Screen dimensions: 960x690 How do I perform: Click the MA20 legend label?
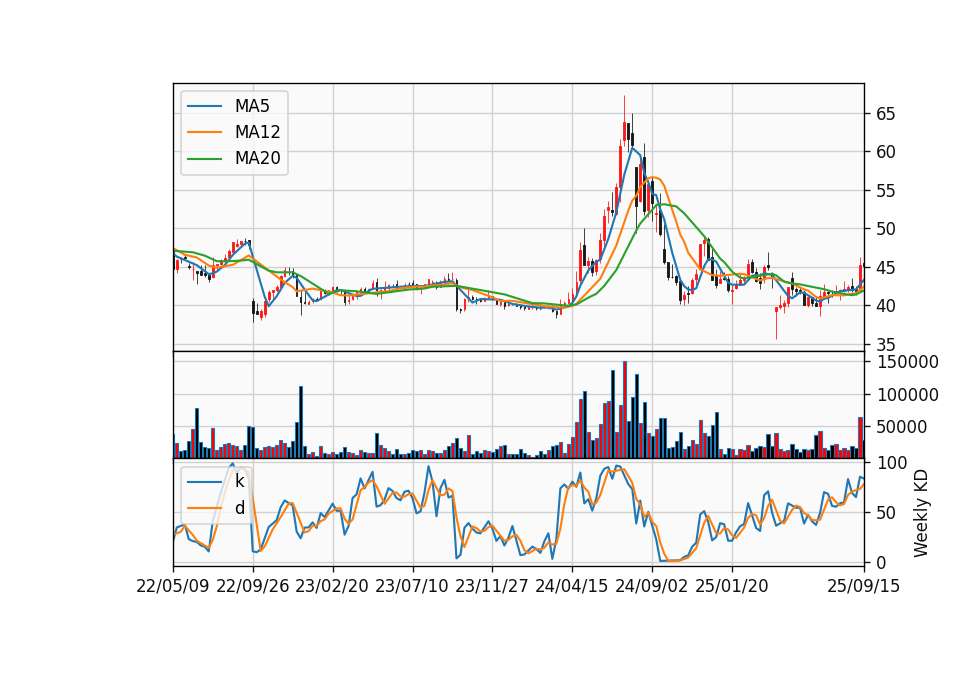pyautogui.click(x=257, y=158)
